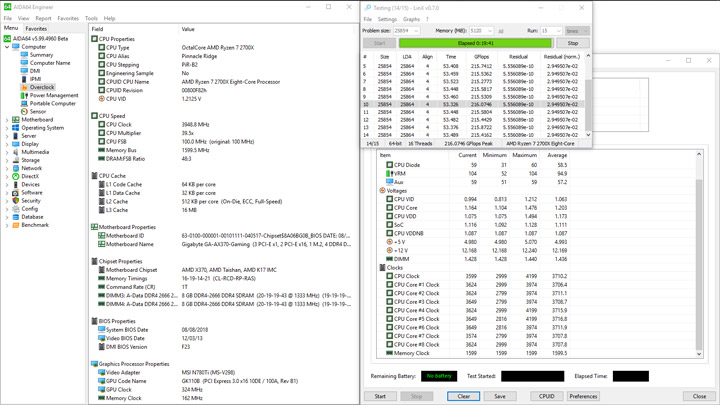720x405 pixels.
Task: Expand the Benchmark tree node
Action: coord(7,225)
